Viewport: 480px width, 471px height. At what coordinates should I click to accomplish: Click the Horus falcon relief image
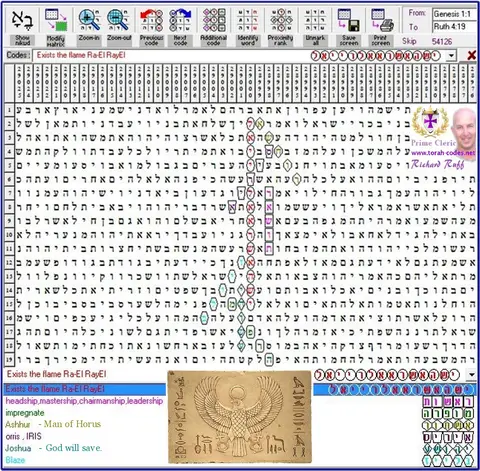tap(239, 417)
